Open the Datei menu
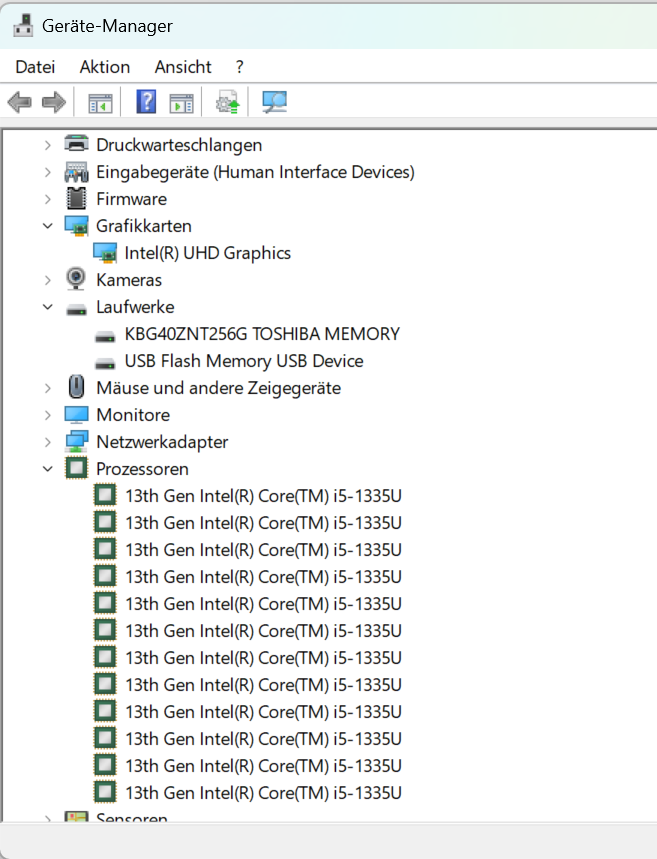This screenshot has height=859, width=657. pyautogui.click(x=35, y=67)
